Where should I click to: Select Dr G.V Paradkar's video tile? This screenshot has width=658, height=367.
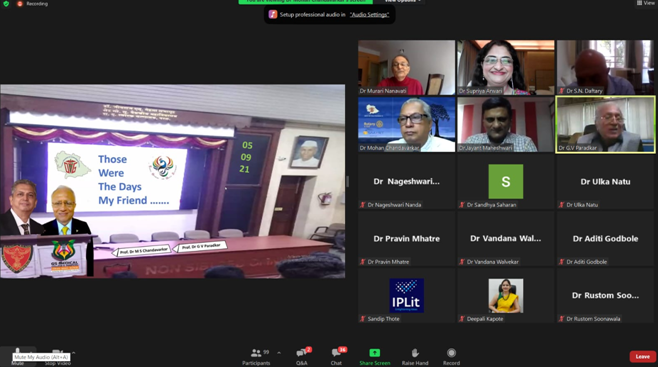click(x=605, y=125)
